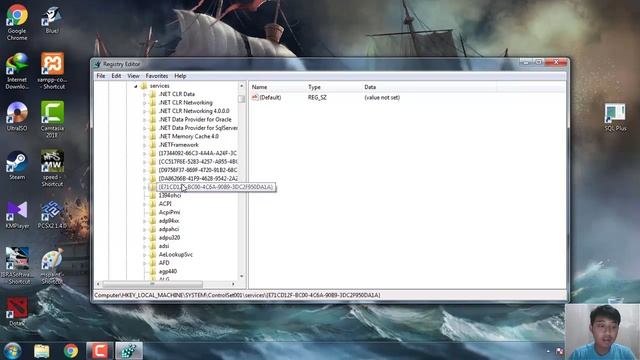Expand the .NETFramework key
The width and height of the screenshot is (640, 360).
click(x=144, y=145)
